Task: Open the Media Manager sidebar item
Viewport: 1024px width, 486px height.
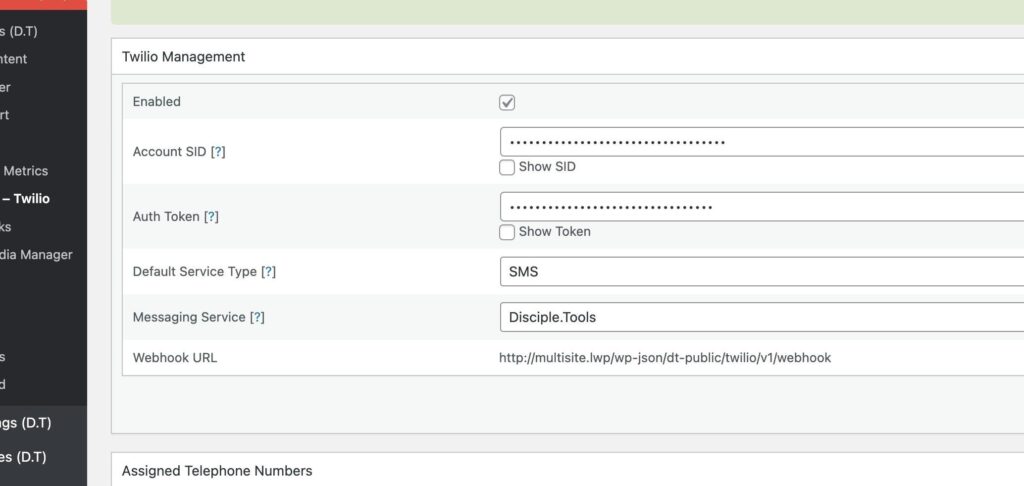Action: pyautogui.click(x=36, y=255)
